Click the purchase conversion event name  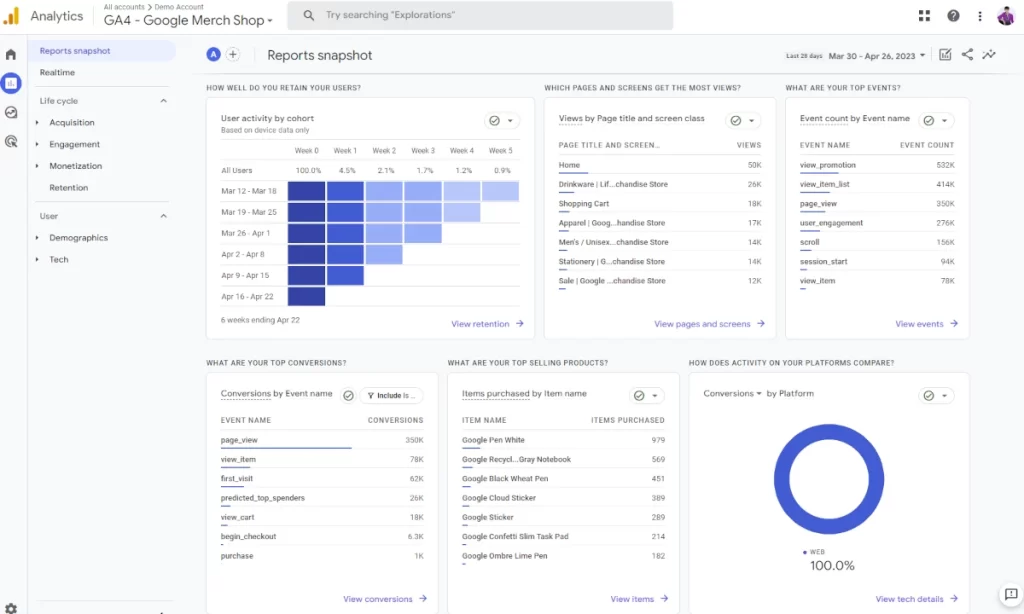236,556
